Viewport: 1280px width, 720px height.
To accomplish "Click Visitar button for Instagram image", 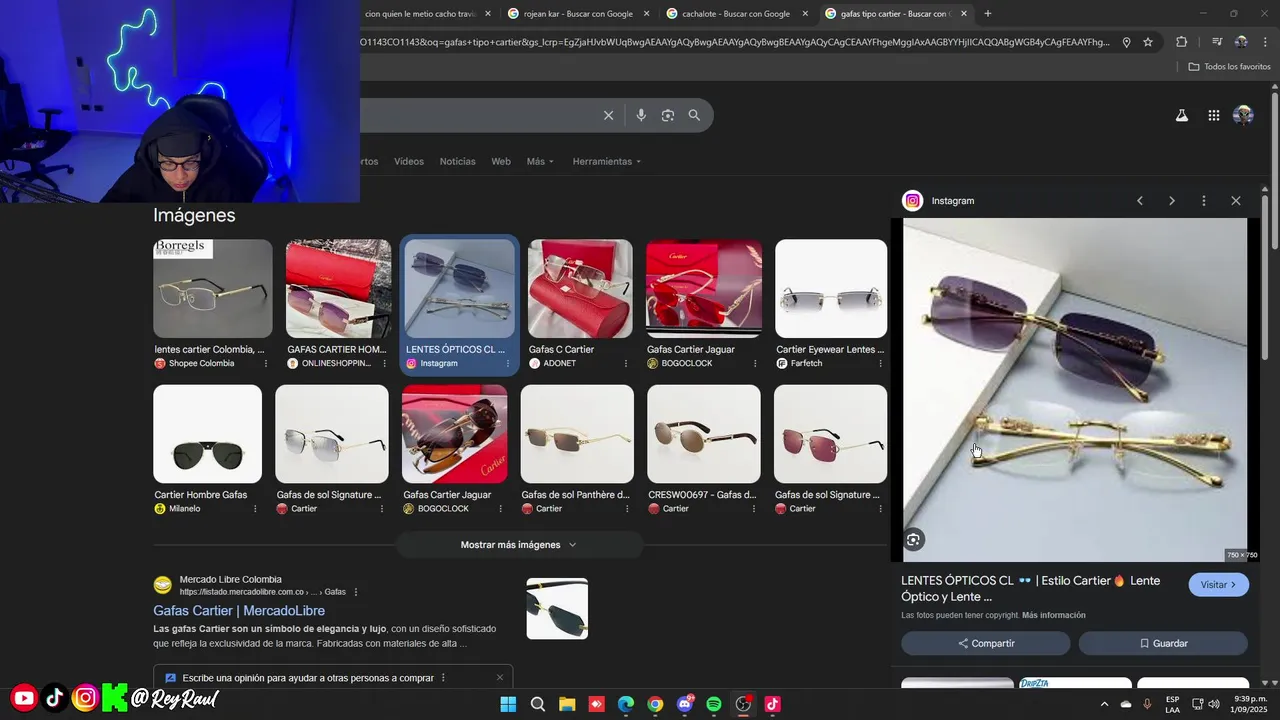I will [x=1218, y=585].
